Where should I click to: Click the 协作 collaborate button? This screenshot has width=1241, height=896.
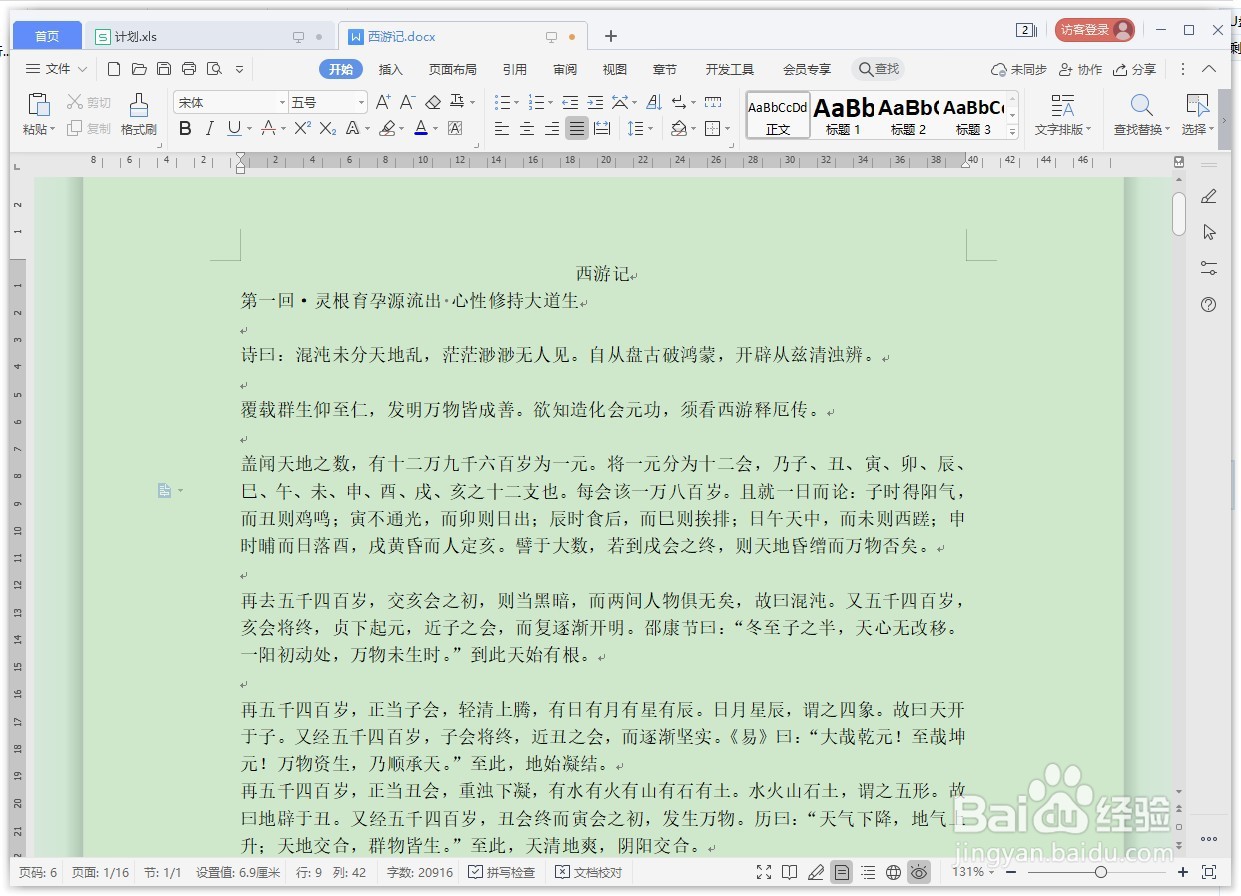[x=1080, y=69]
